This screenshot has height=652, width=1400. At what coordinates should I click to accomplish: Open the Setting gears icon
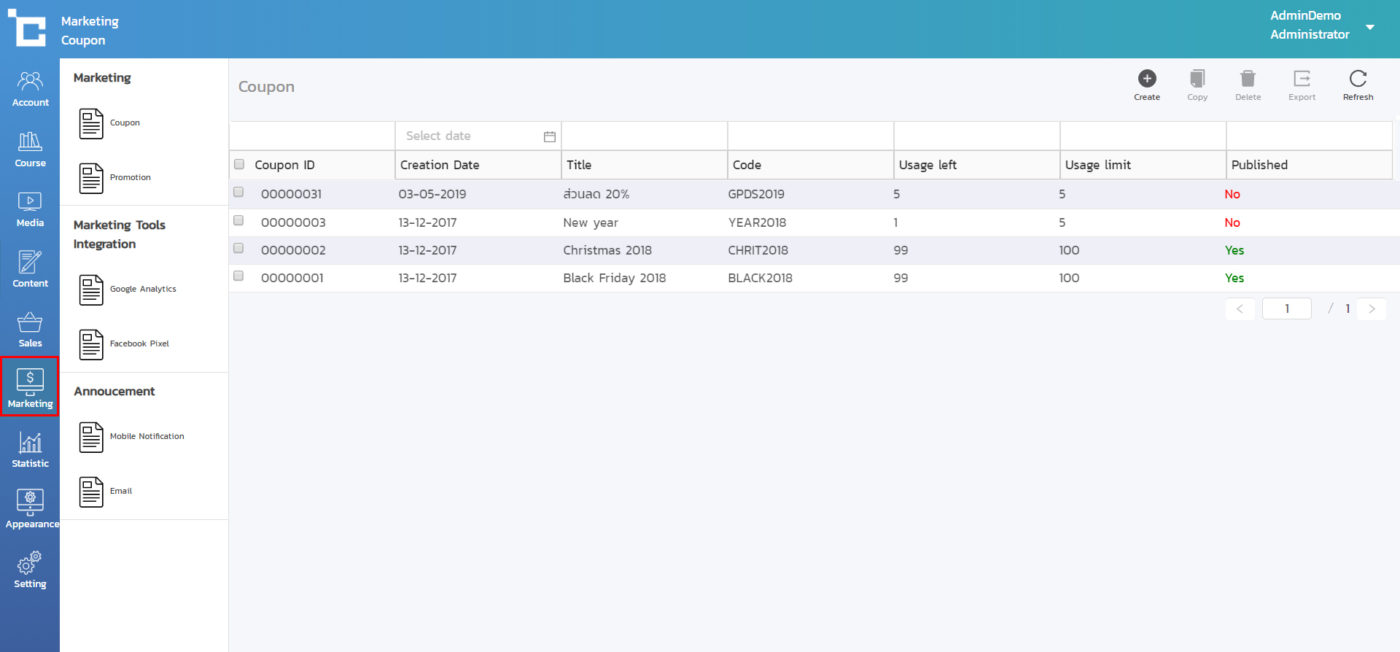pyautogui.click(x=30, y=569)
